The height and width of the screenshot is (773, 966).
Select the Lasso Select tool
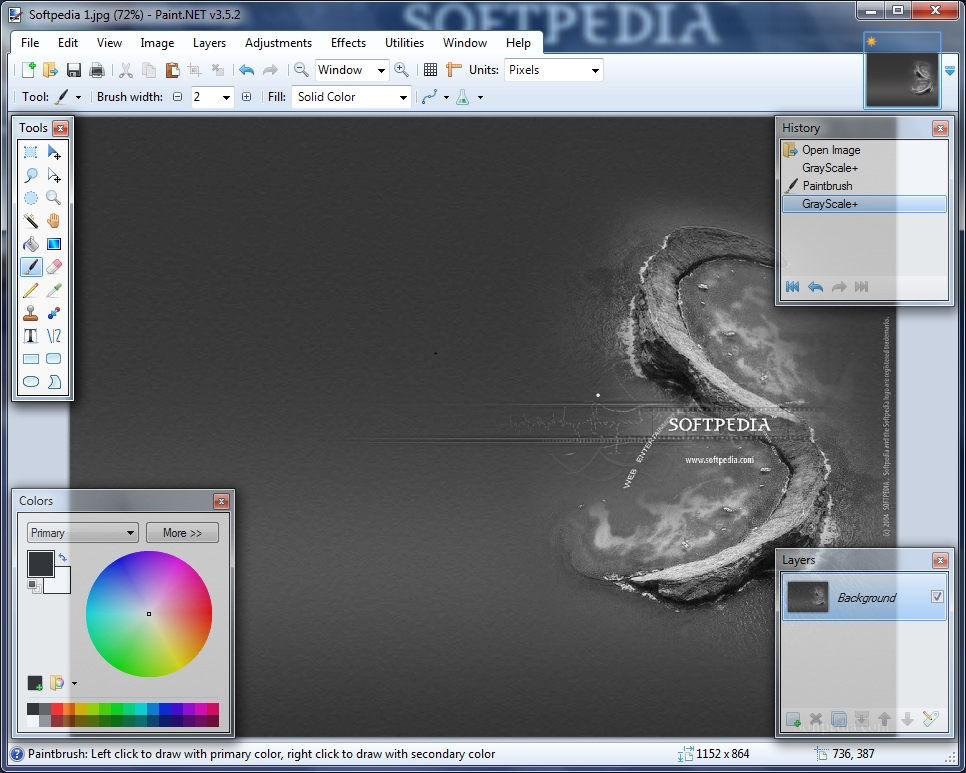pyautogui.click(x=30, y=176)
